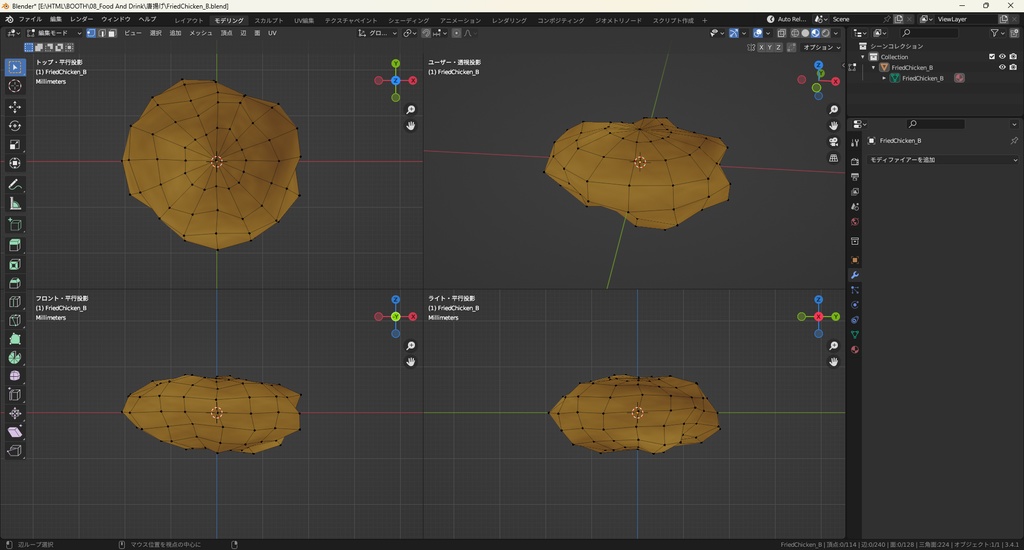Image resolution: width=1024 pixels, height=550 pixels.
Task: Expand the FriedChicken_B mesh data item
Action: tap(884, 78)
